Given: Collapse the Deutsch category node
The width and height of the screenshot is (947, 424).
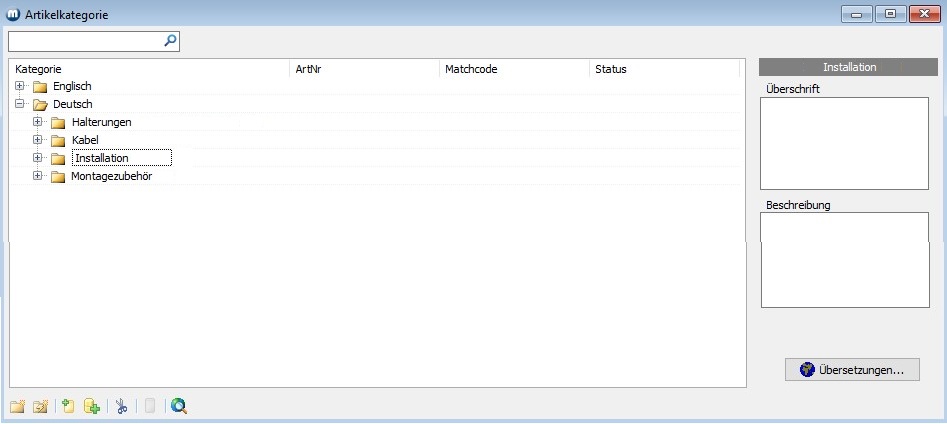Looking at the screenshot, I should pyautogui.click(x=20, y=103).
